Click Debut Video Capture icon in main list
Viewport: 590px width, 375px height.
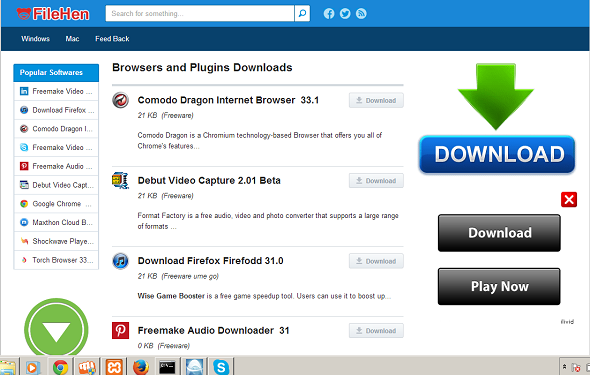[120, 181]
